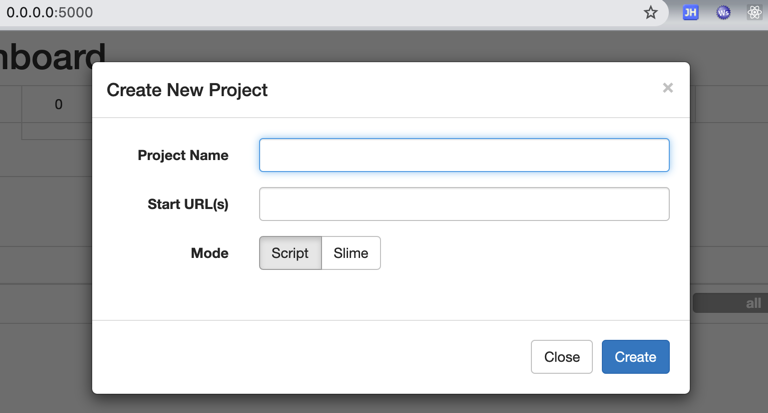Switch mode to Slime

point(351,253)
